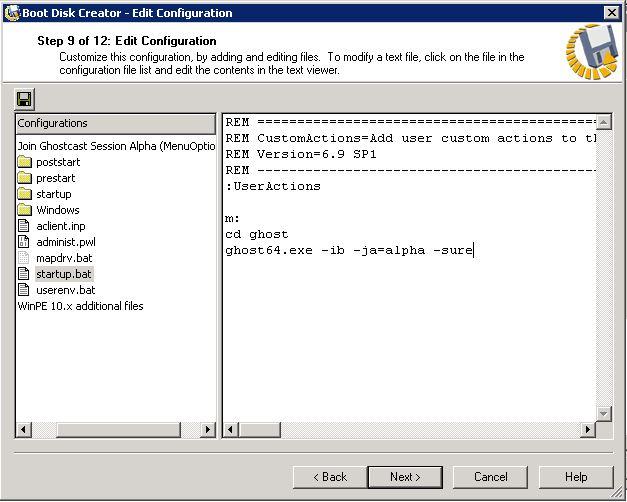Select the Windows folder icon

(x=25, y=210)
